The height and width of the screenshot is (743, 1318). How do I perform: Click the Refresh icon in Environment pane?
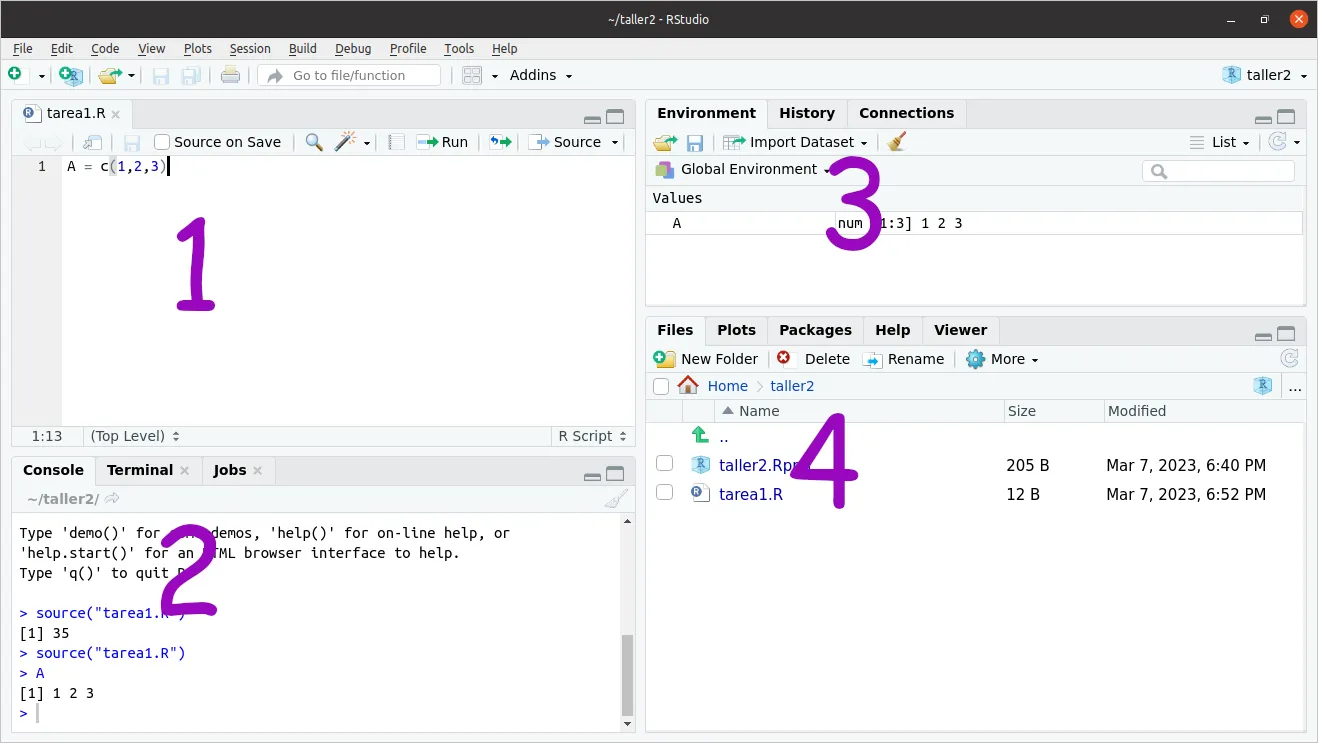click(1277, 142)
